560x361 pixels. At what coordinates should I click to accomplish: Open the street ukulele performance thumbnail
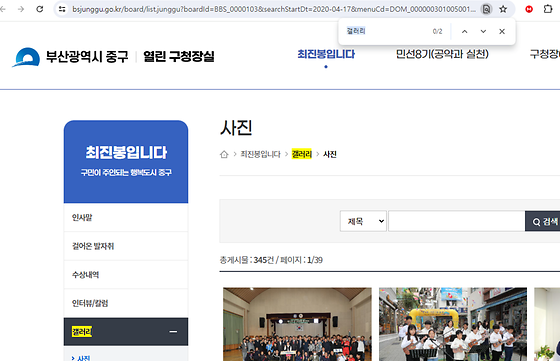click(453, 324)
